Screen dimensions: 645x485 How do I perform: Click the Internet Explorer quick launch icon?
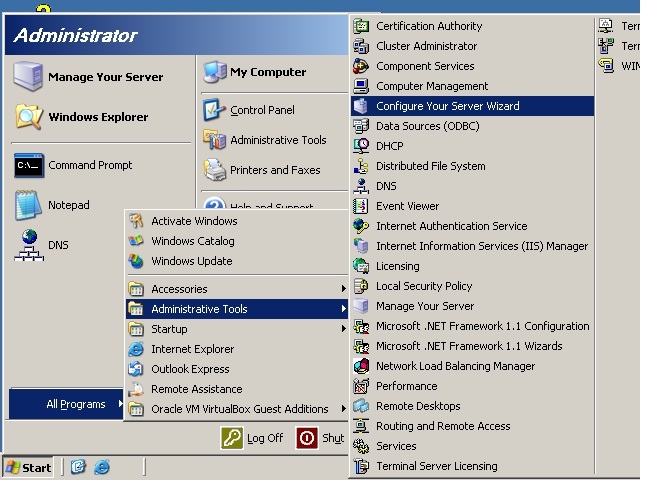[102, 467]
